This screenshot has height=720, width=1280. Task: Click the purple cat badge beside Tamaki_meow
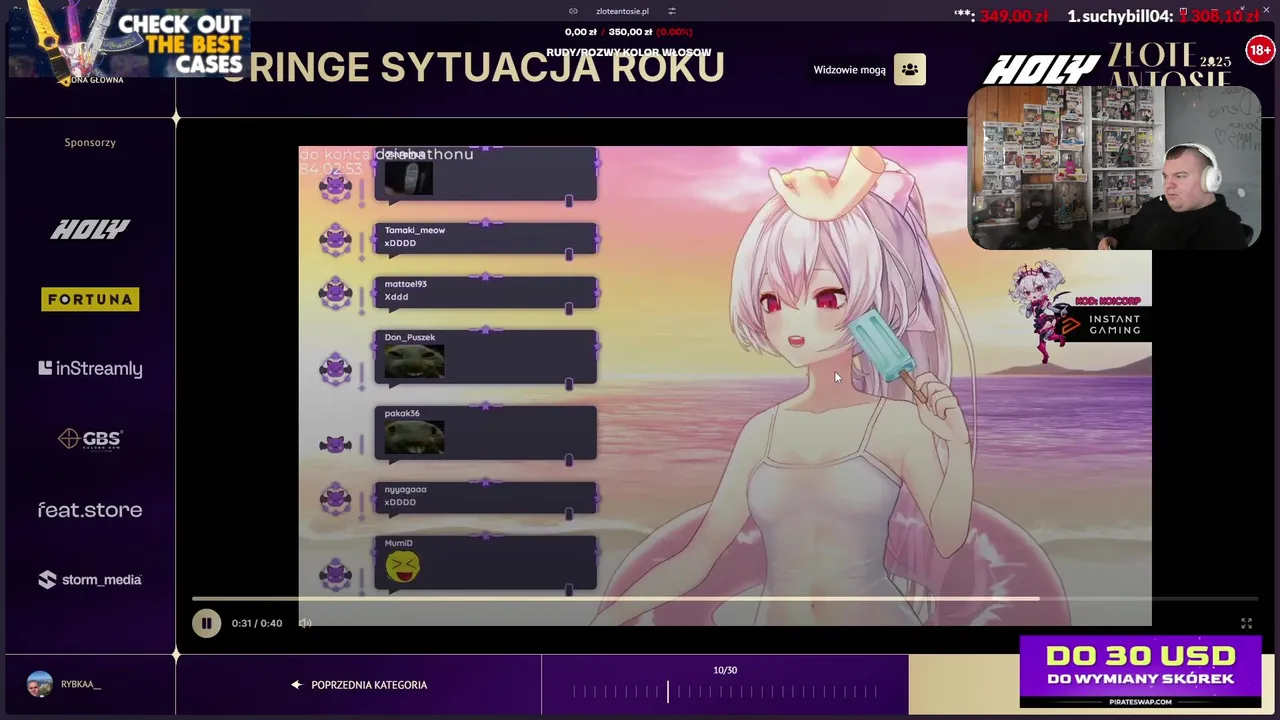(335, 240)
